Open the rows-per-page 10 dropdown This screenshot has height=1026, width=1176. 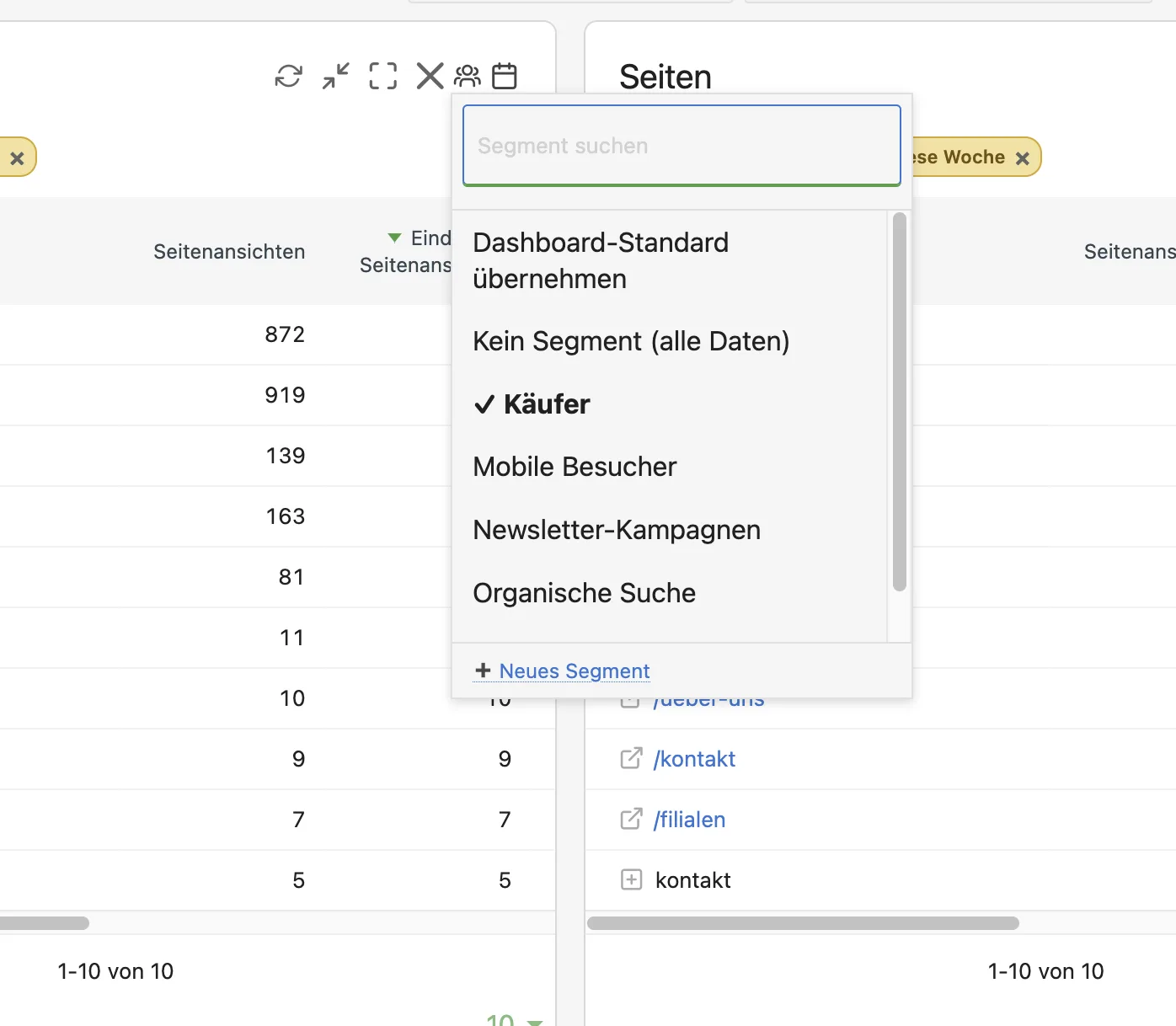click(514, 1019)
